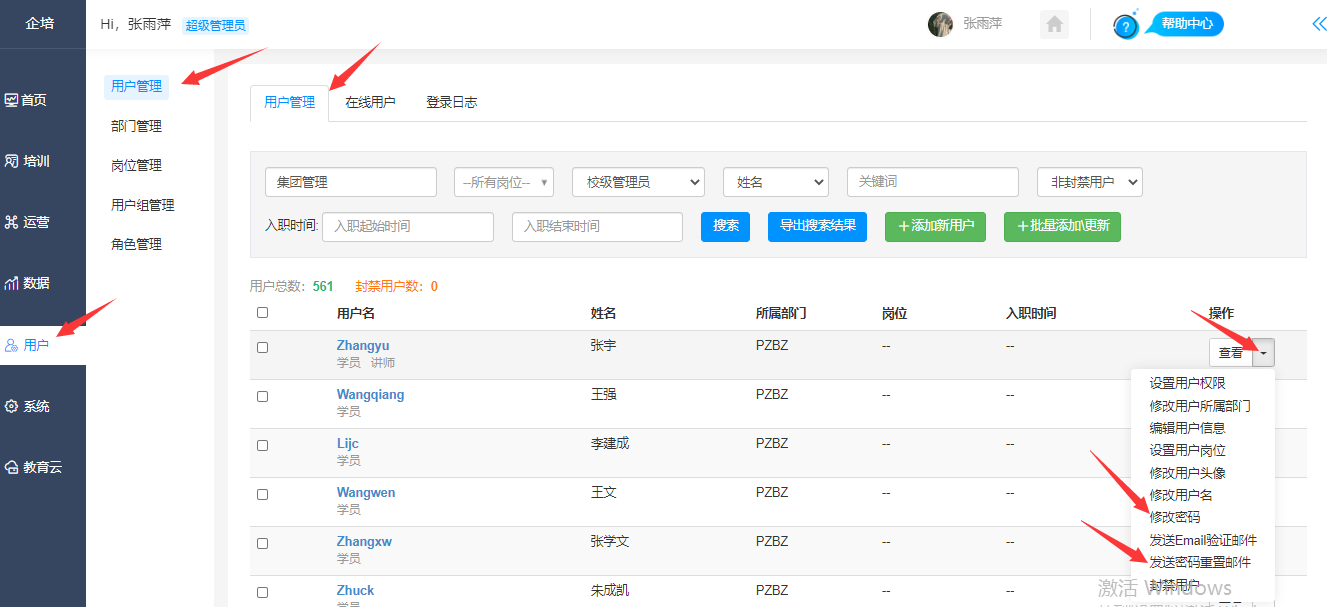Open the 非封禁用户 status dropdown
Image resolution: width=1327 pixels, height=607 pixels.
click(x=1089, y=182)
